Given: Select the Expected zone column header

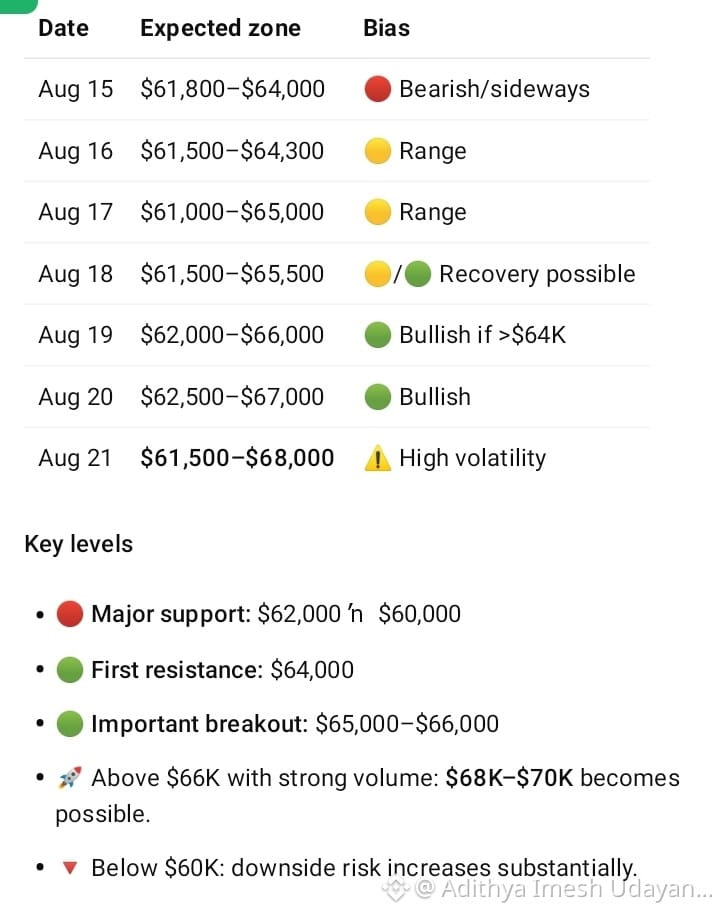Looking at the screenshot, I should [x=221, y=28].
